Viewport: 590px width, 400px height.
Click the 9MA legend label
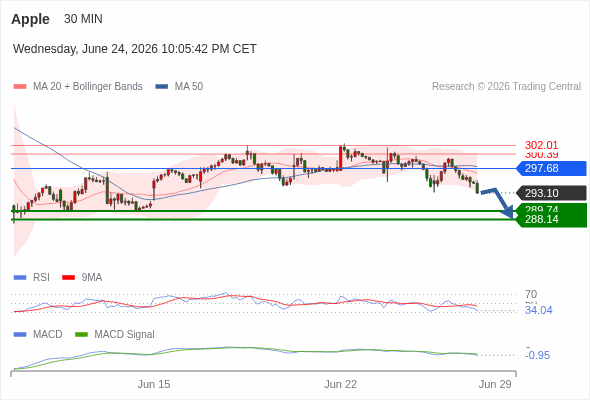point(92,278)
